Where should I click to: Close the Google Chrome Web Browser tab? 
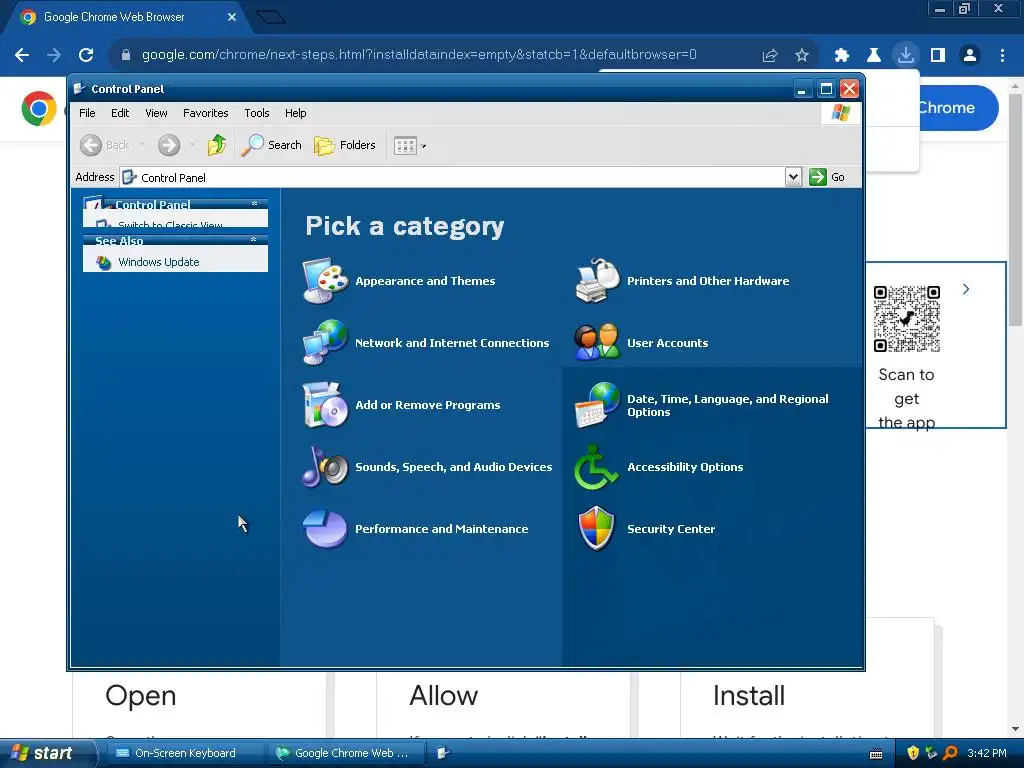click(x=232, y=17)
